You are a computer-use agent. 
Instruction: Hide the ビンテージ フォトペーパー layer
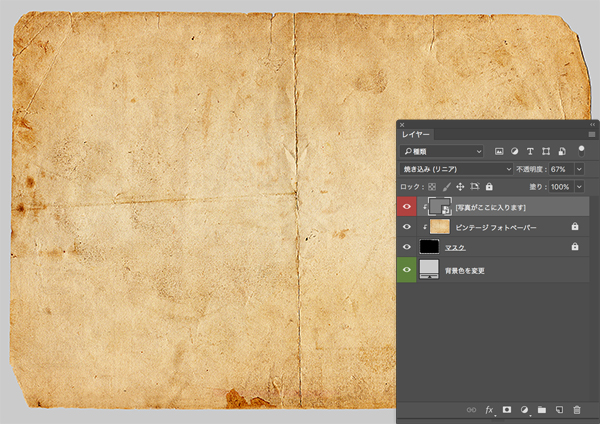coord(407,227)
